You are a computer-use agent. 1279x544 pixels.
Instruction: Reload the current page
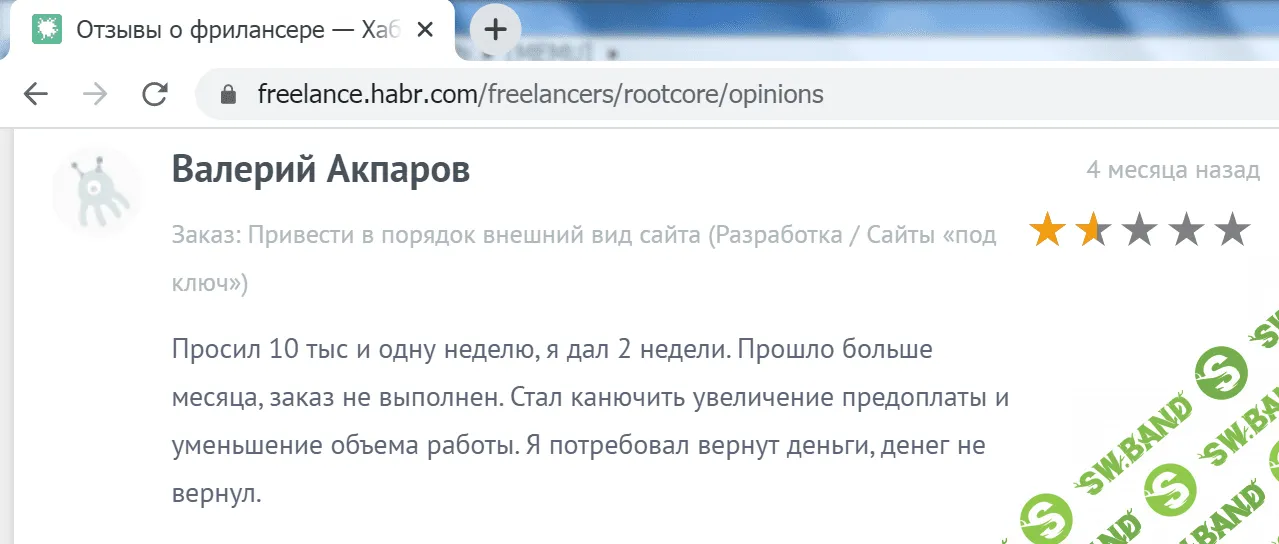(x=155, y=95)
